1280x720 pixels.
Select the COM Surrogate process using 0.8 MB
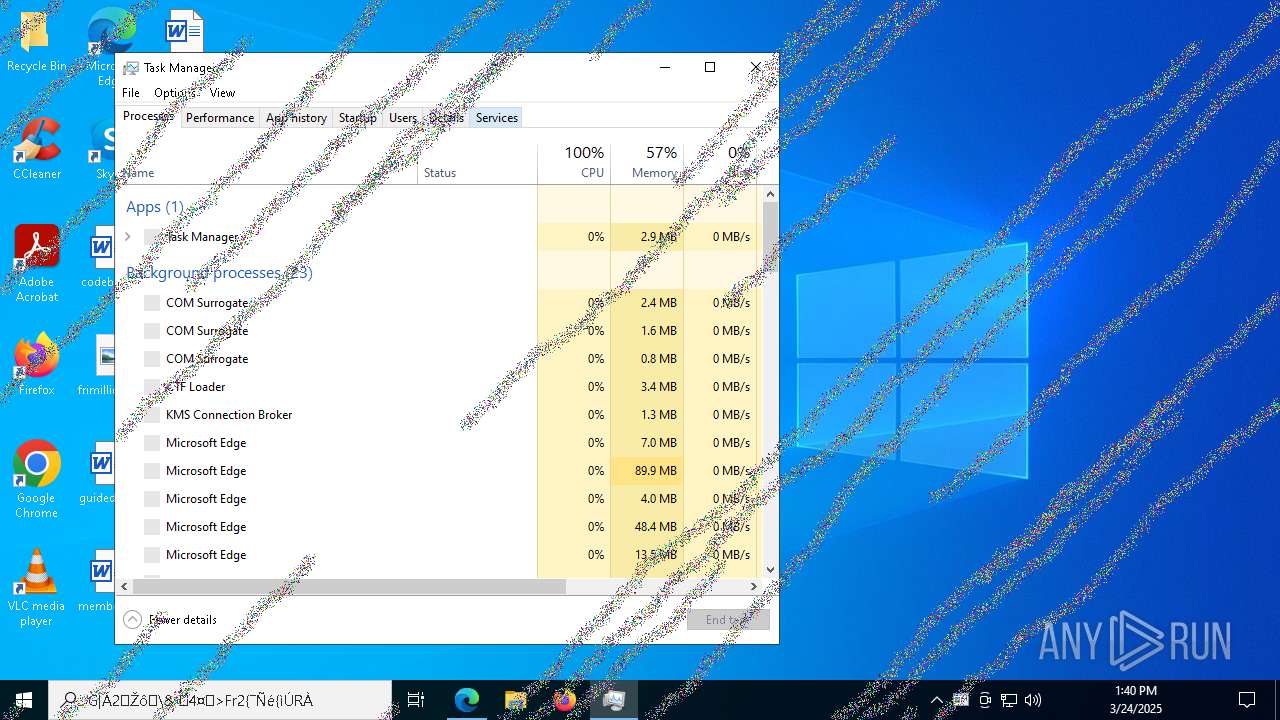coord(437,359)
